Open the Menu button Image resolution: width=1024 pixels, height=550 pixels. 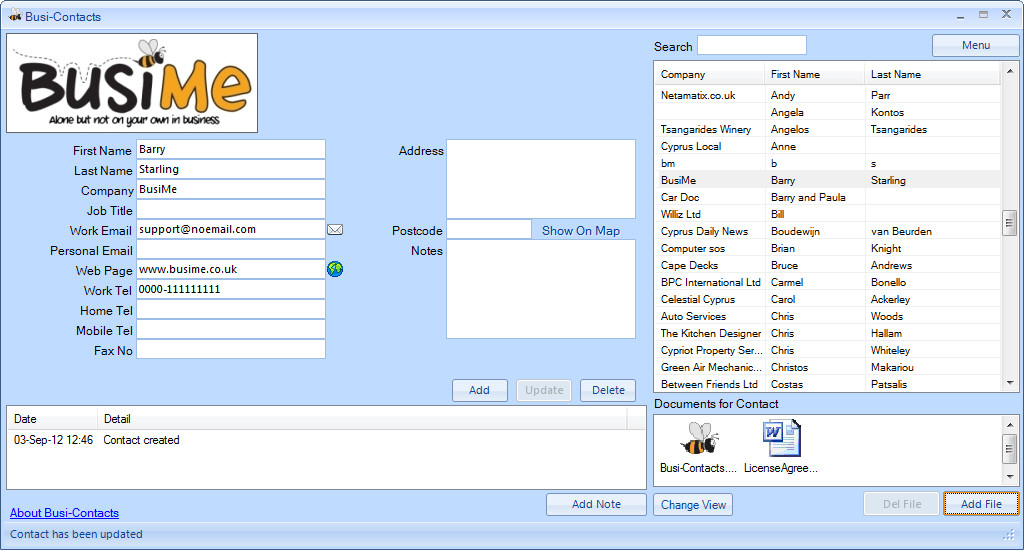click(976, 45)
